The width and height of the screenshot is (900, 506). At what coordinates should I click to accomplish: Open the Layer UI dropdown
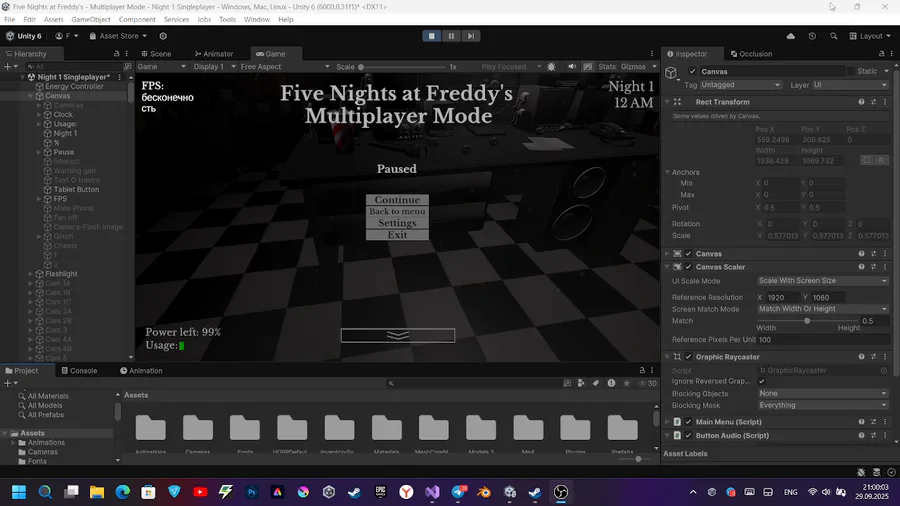click(850, 85)
